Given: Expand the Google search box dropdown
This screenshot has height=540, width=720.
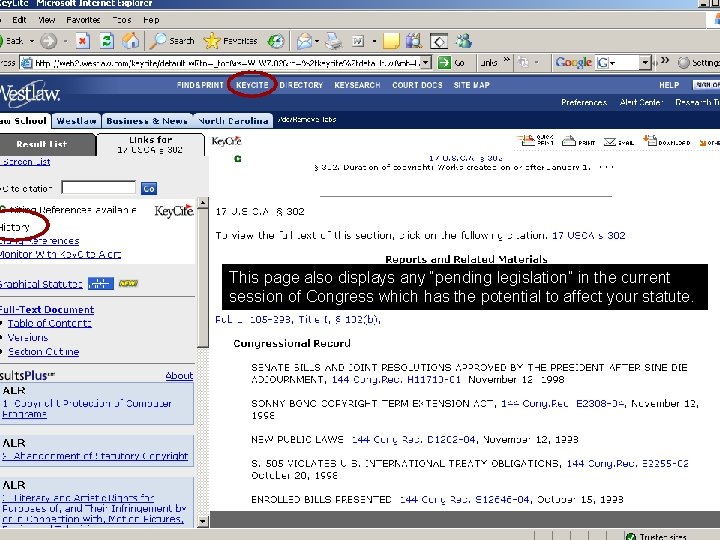Looking at the screenshot, I should [x=645, y=62].
